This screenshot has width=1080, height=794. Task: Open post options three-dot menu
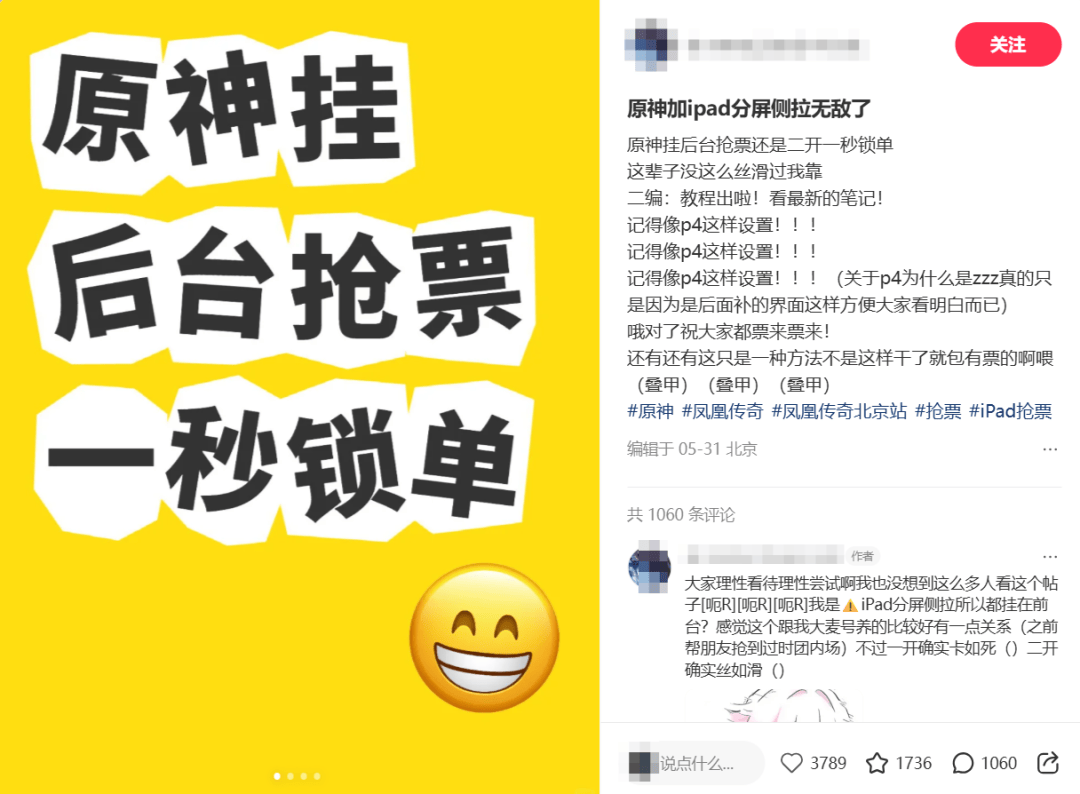pos(1050,449)
